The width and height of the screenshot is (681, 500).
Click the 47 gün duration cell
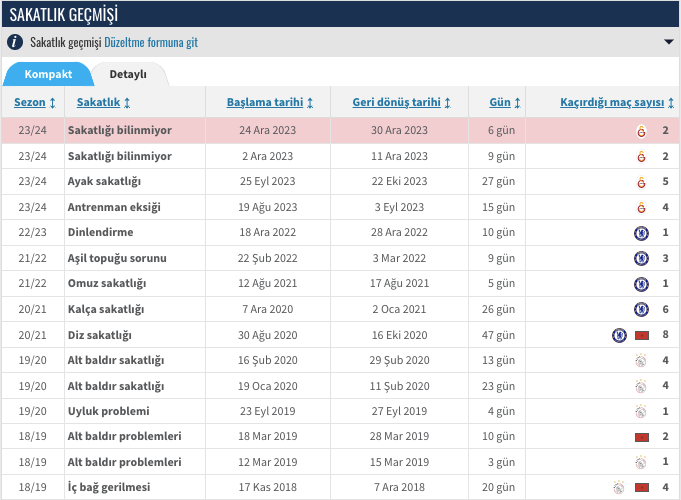tap(498, 335)
